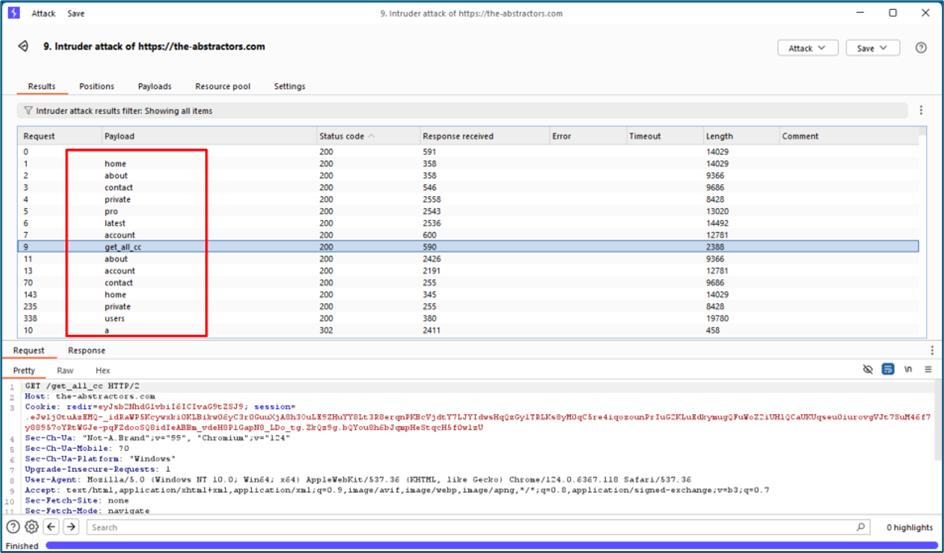The height and width of the screenshot is (553, 944).
Task: Click length value 19780
Action: click(717, 318)
